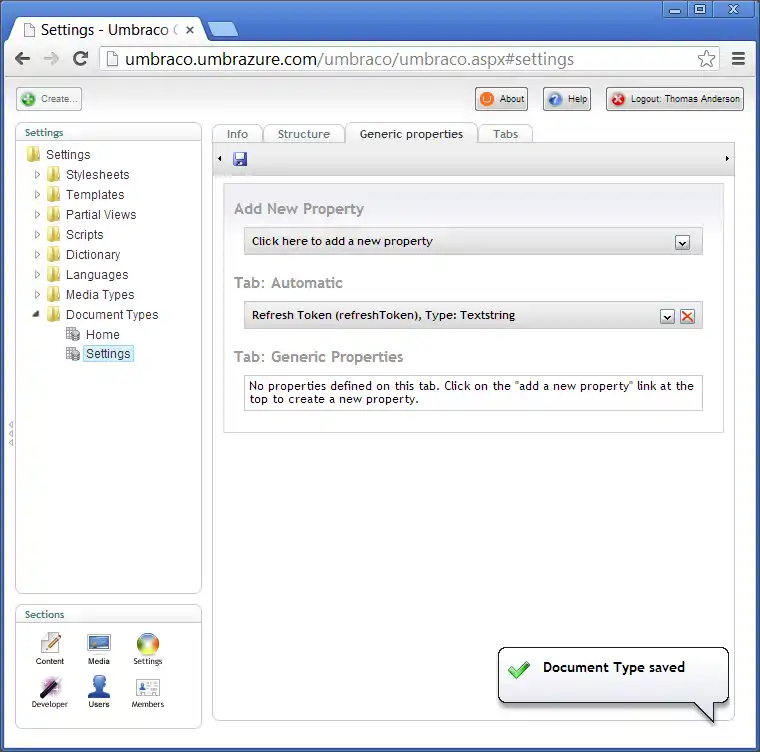The width and height of the screenshot is (760, 752).
Task: Click the 'Document Type saved' notification
Action: (x=613, y=674)
